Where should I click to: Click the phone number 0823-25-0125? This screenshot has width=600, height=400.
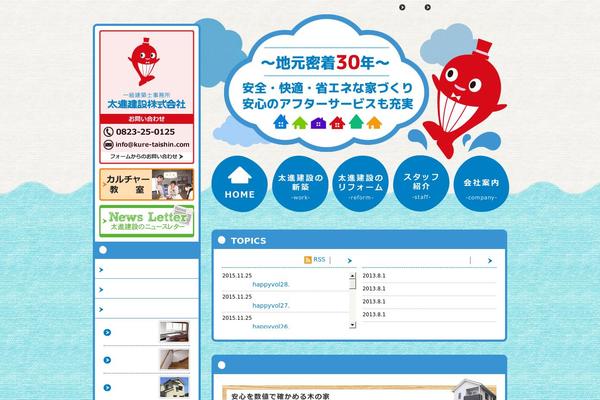point(145,132)
